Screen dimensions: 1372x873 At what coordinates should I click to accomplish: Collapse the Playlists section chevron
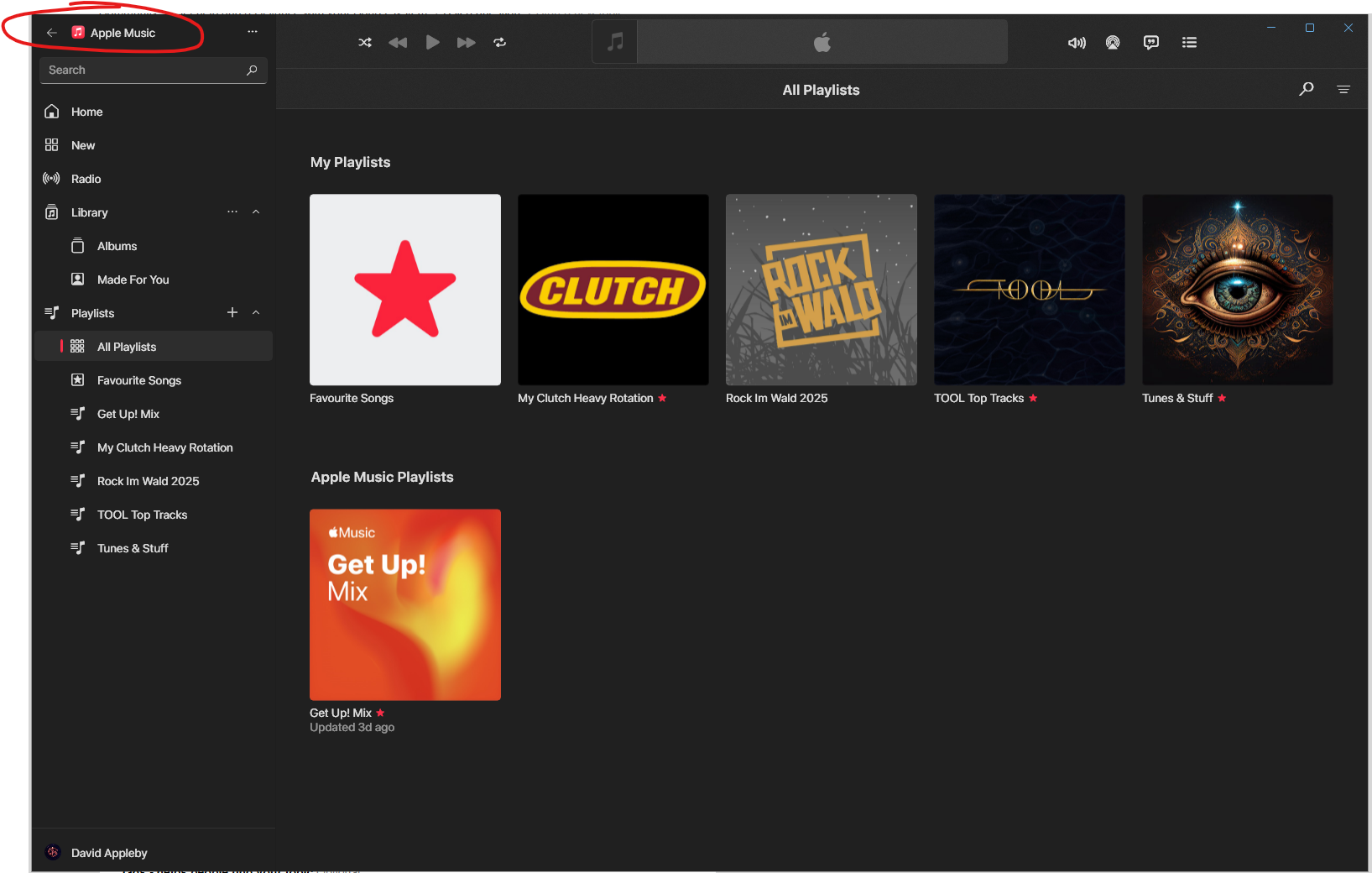click(256, 313)
